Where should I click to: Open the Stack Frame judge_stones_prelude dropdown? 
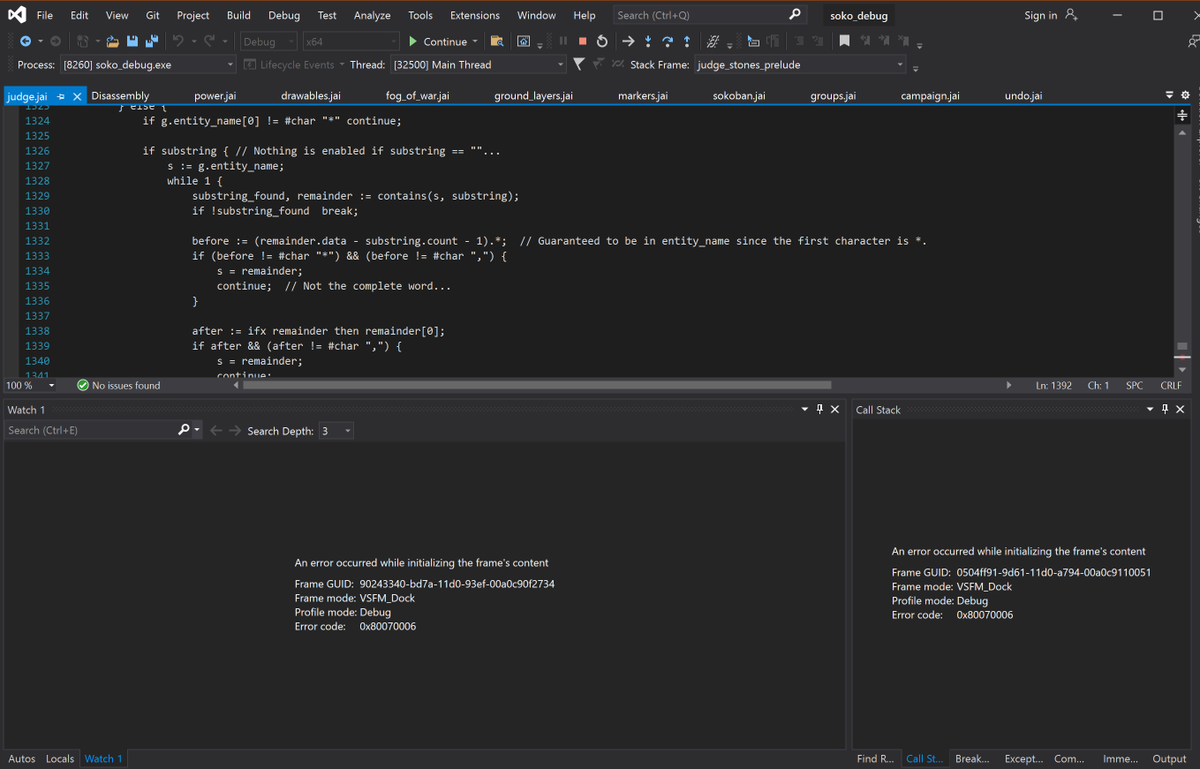(x=799, y=64)
